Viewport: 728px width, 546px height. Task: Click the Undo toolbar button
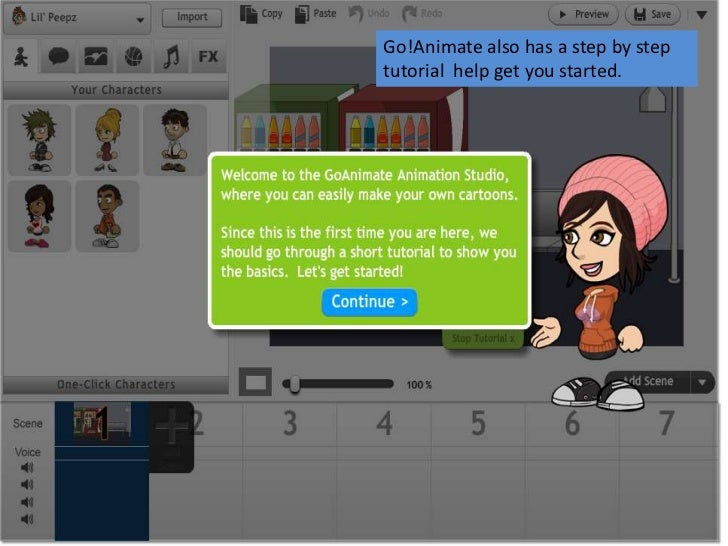pyautogui.click(x=369, y=14)
